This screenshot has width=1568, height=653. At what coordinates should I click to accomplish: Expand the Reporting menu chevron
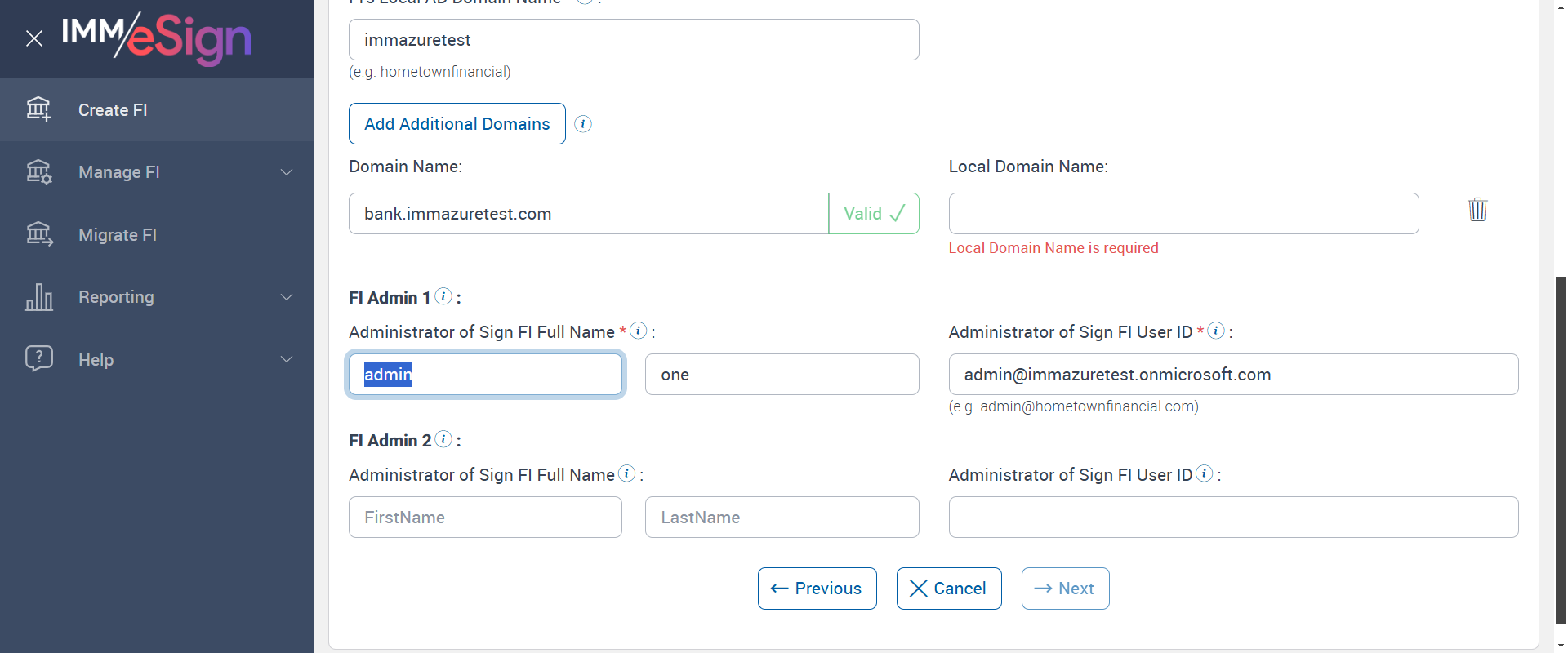(287, 297)
